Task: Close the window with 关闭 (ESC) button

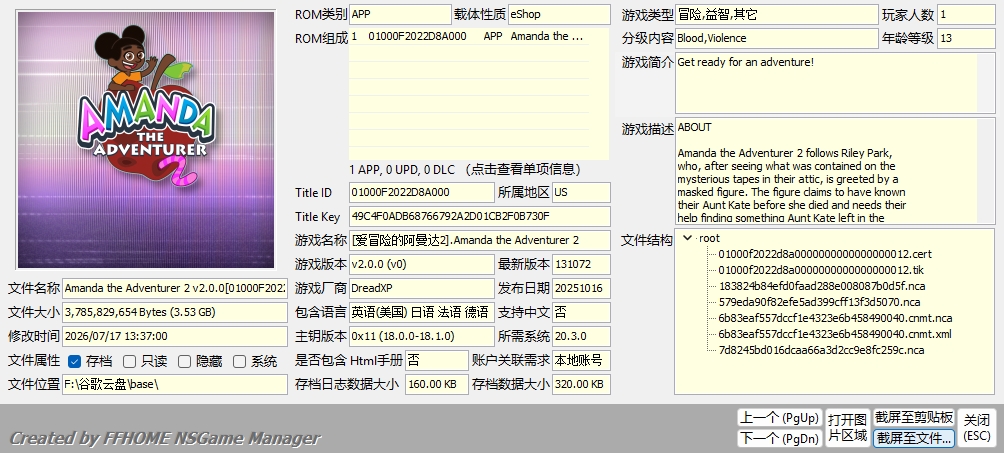Action: coord(977,427)
